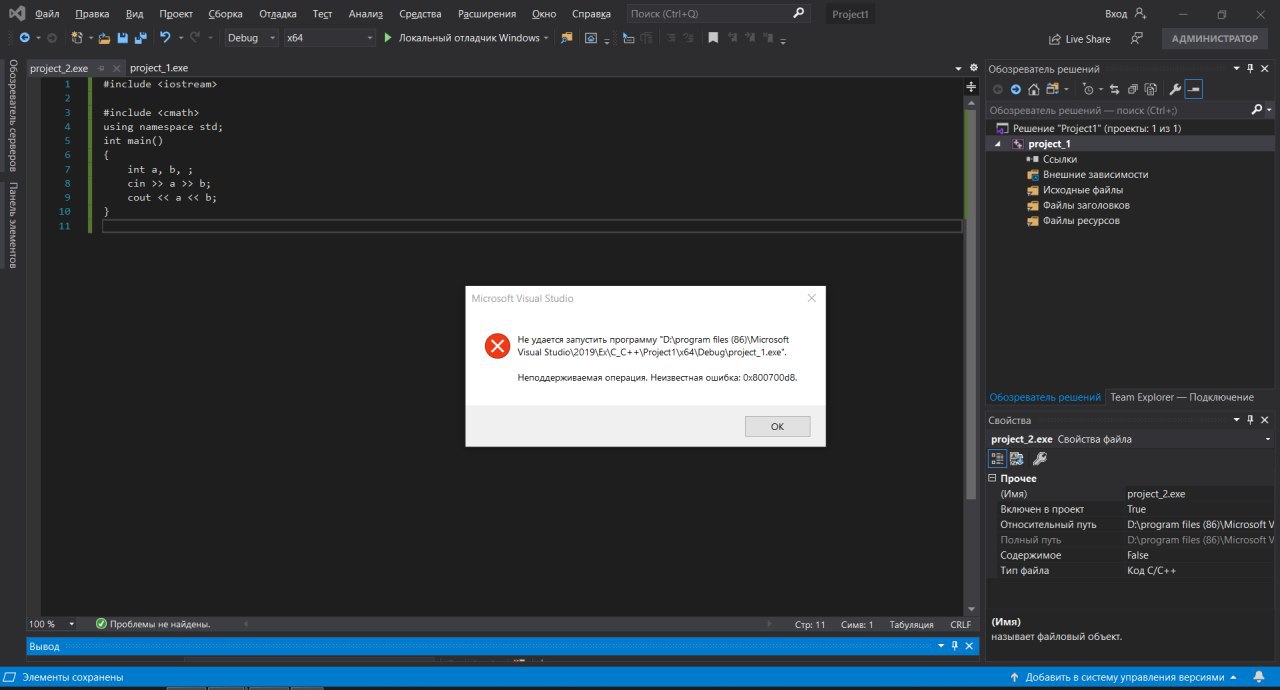Open the Сборка menu
This screenshot has width=1280, height=690.
(x=226, y=14)
